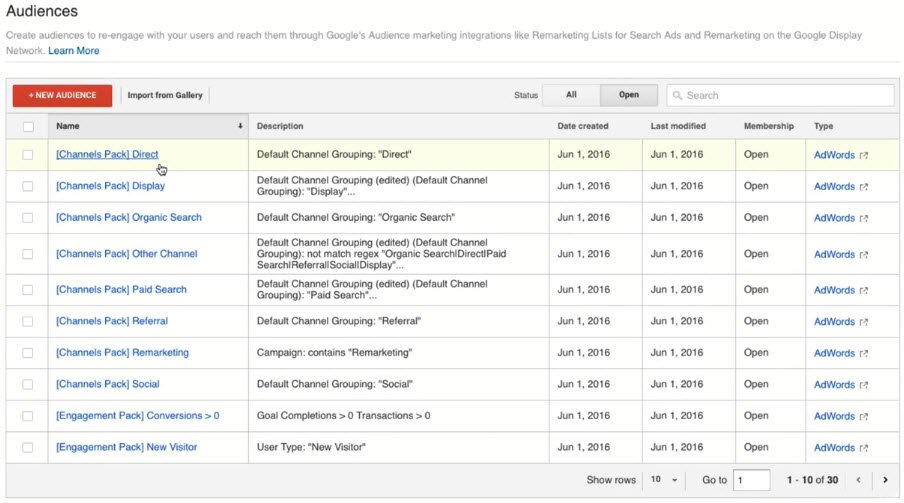Click the New Audience button
The image size is (904, 503).
(x=62, y=95)
